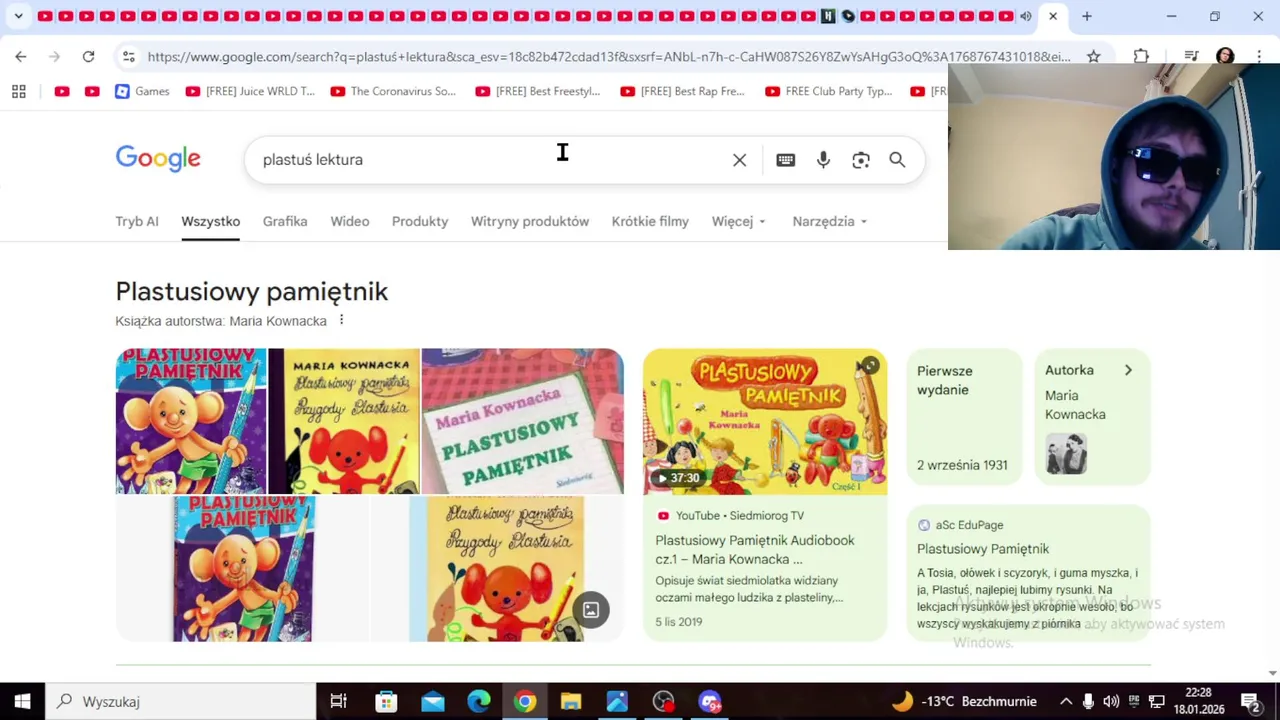Bookmark this page with the star icon
Viewport: 1280px width, 720px height.
[x=1094, y=57]
